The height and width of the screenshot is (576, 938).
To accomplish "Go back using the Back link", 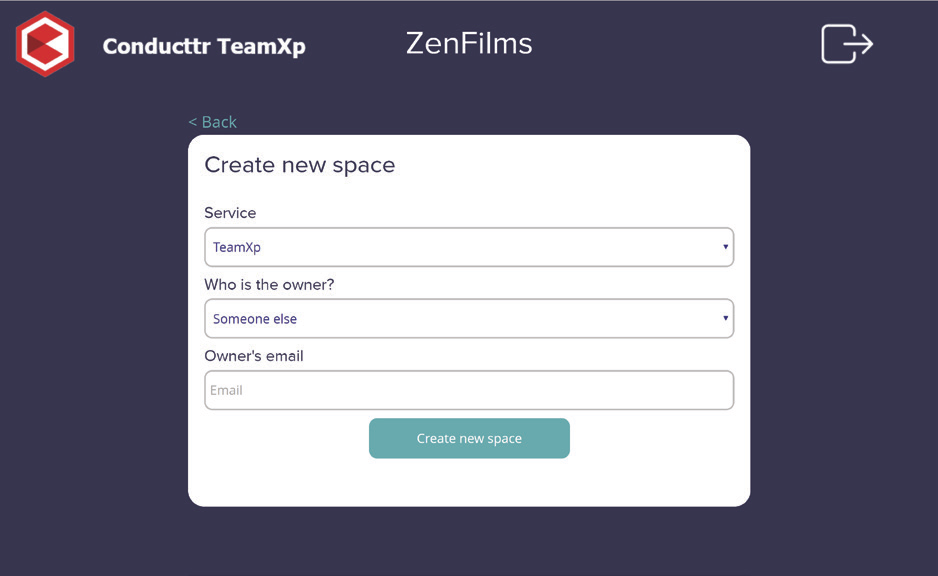I will point(212,122).
